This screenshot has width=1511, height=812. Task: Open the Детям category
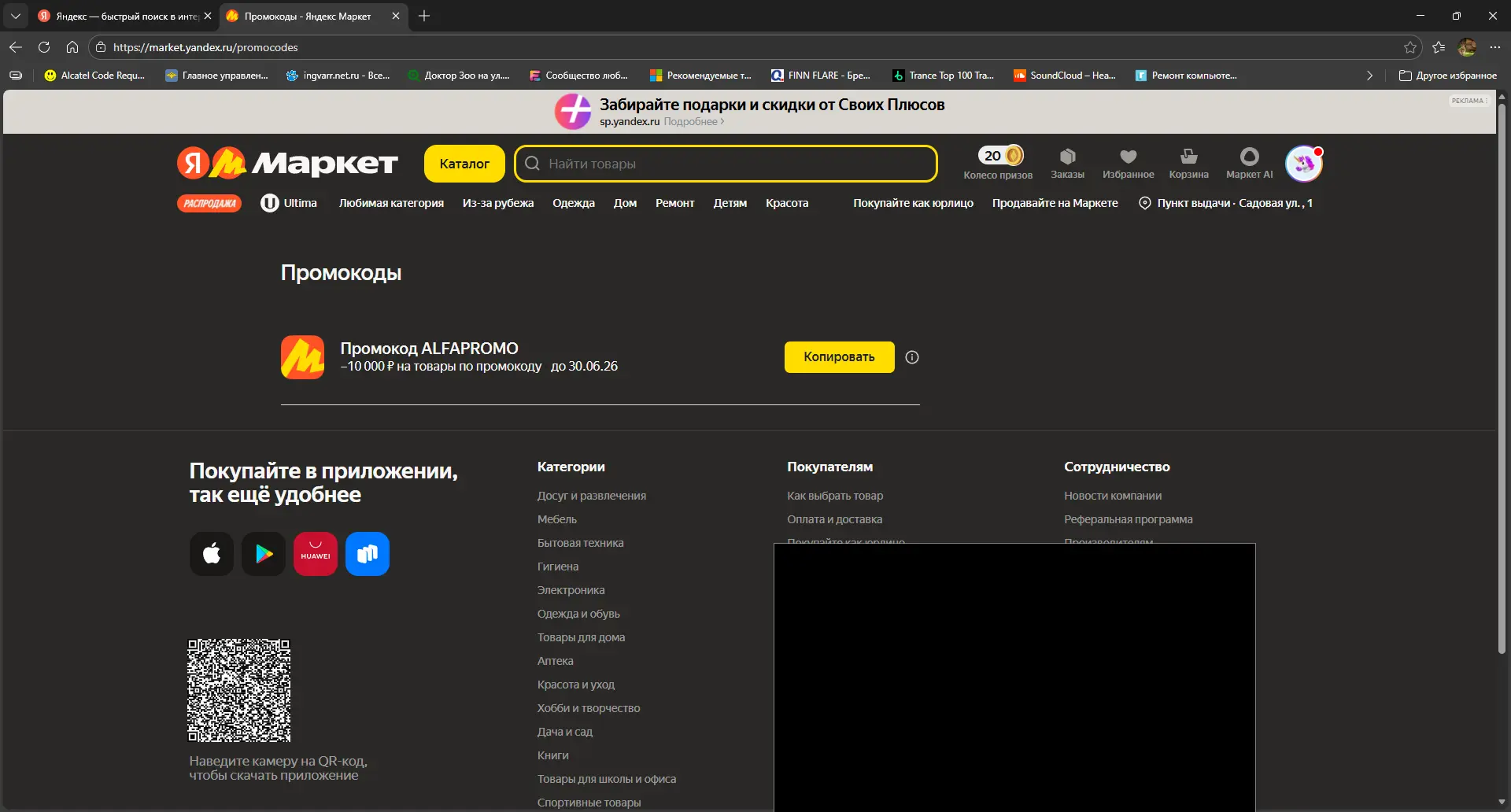730,203
